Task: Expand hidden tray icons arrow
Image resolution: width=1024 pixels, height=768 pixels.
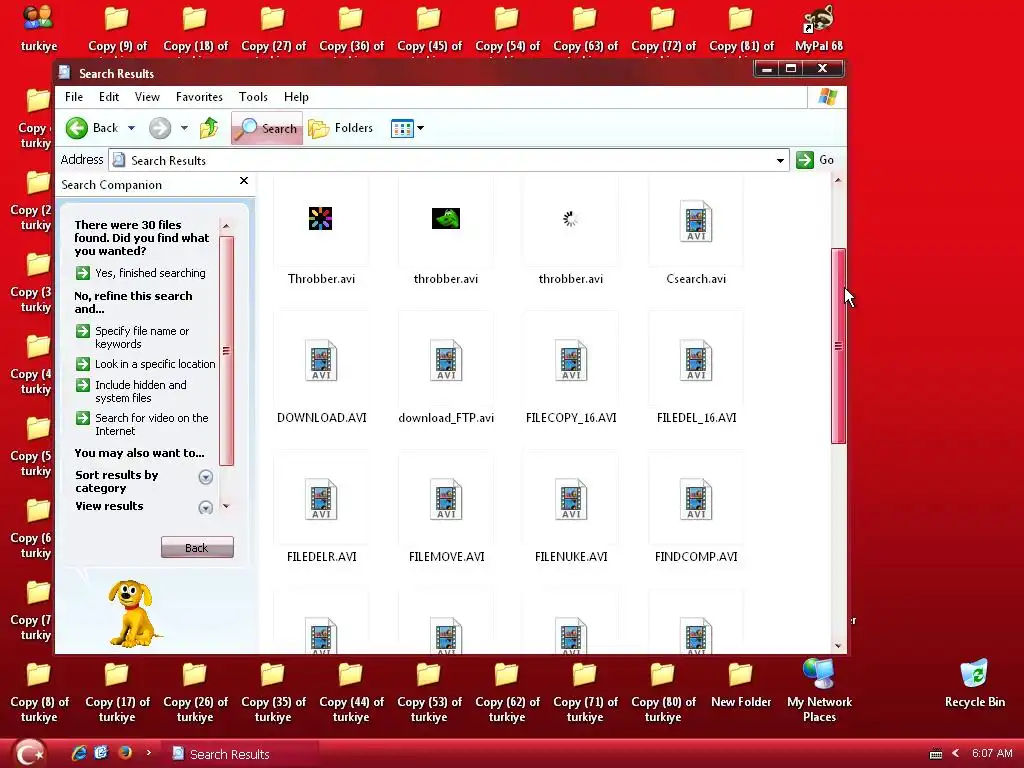Action: (955, 753)
